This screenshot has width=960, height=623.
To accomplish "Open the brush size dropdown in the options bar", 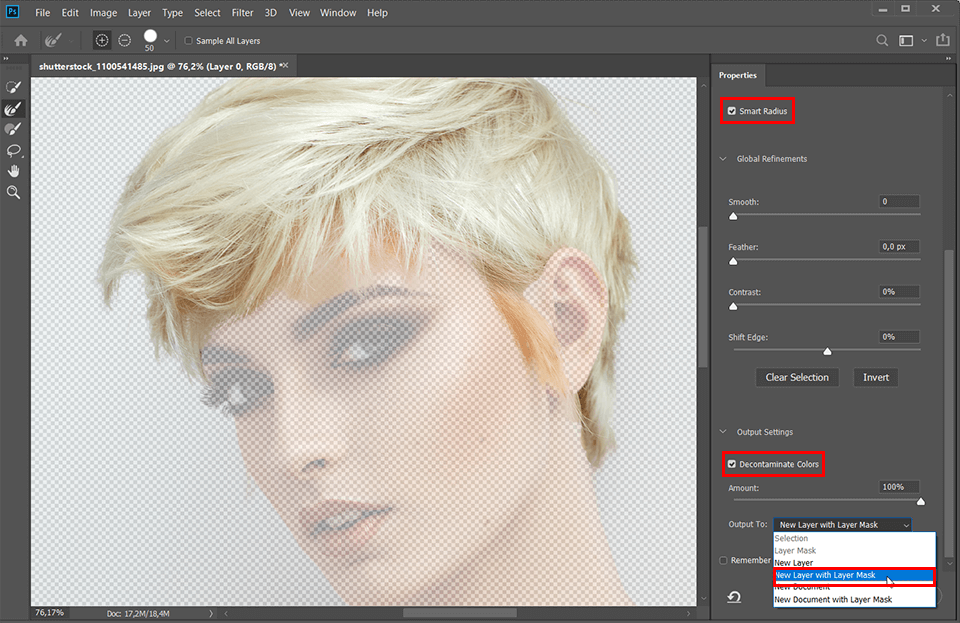I will click(166, 40).
